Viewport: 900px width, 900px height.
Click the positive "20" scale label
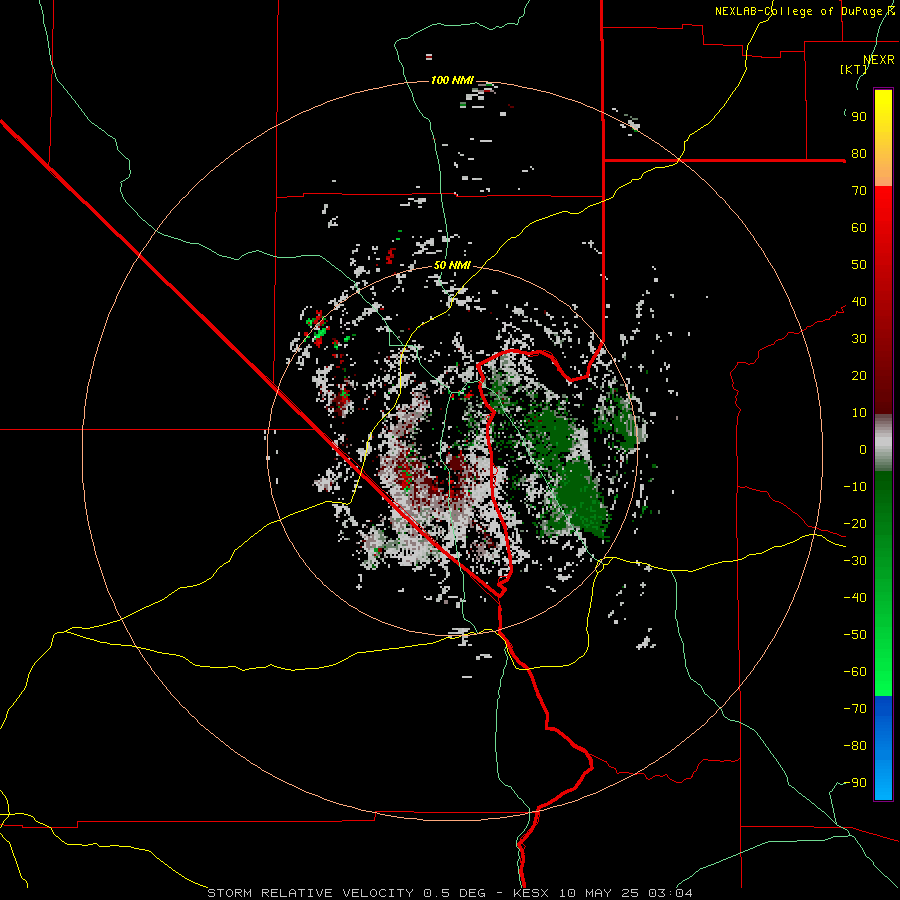point(859,375)
